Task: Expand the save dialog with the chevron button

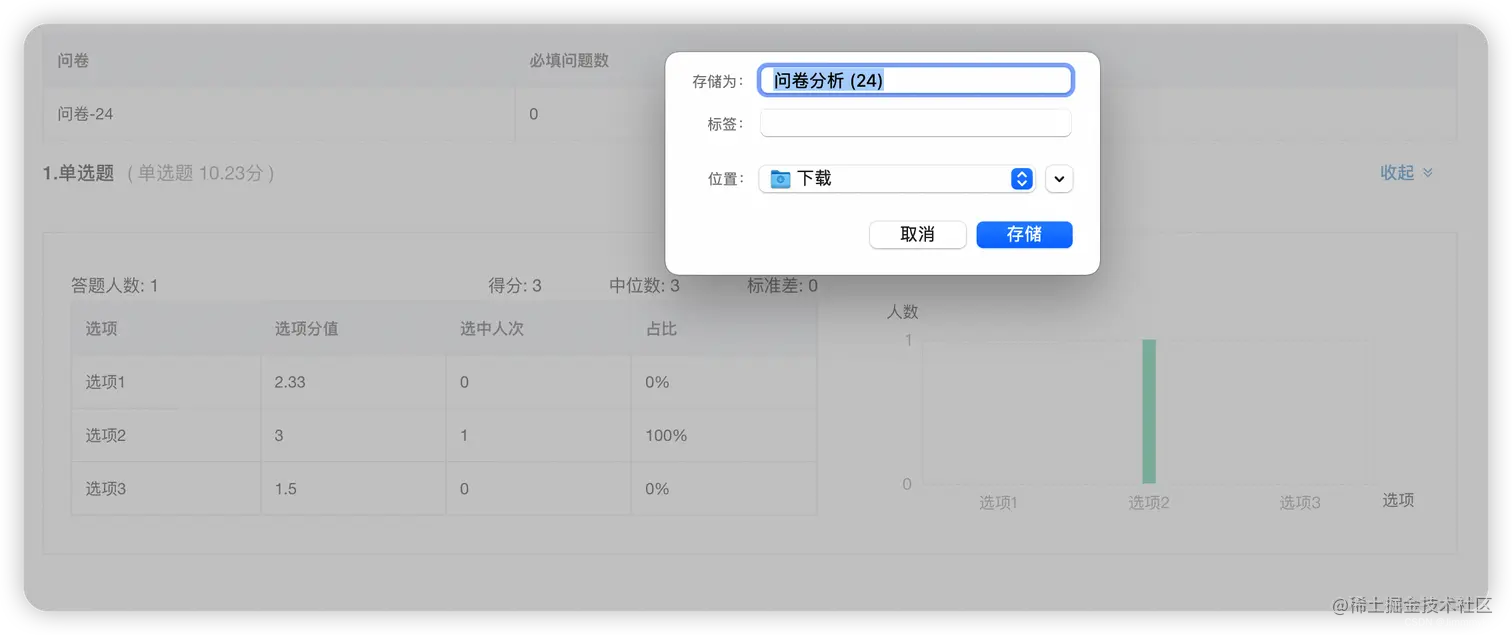Action: [1058, 179]
